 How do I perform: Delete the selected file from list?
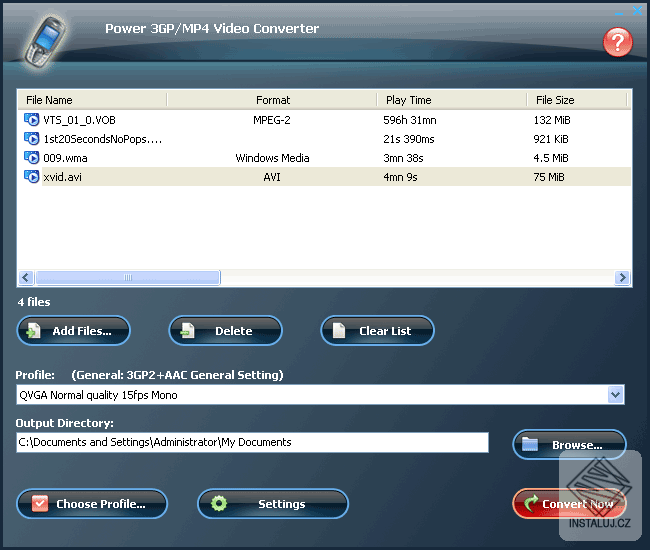[226, 331]
